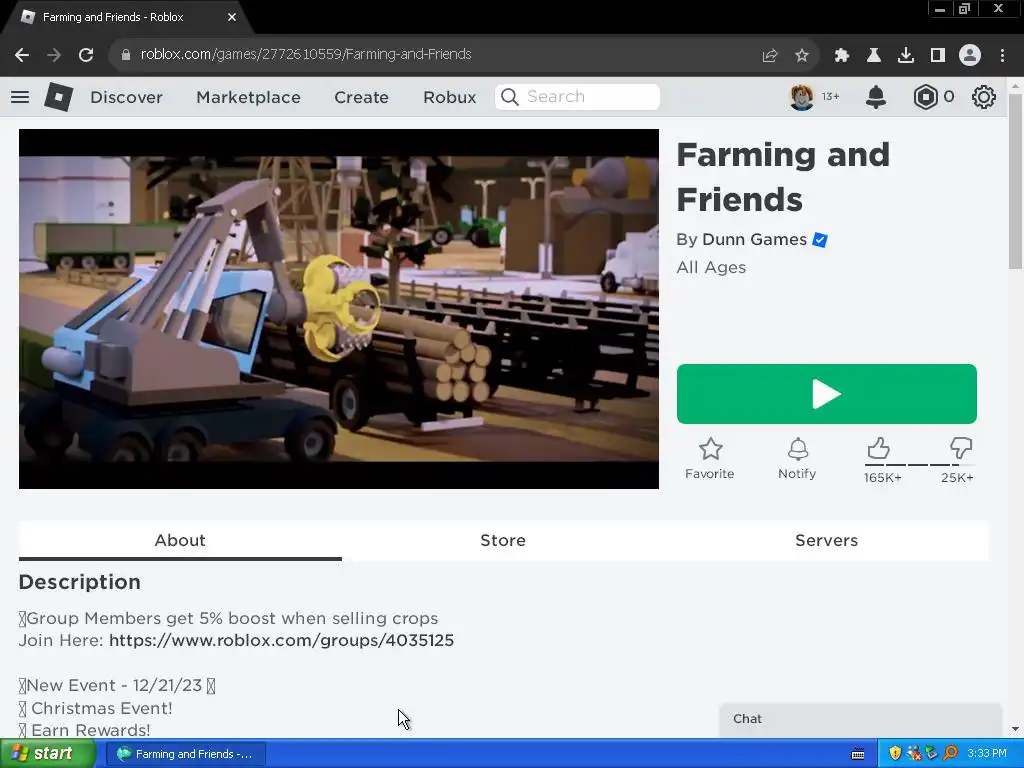Click the share page icon in address bar
Viewport: 1024px width, 768px height.
[x=770, y=56]
